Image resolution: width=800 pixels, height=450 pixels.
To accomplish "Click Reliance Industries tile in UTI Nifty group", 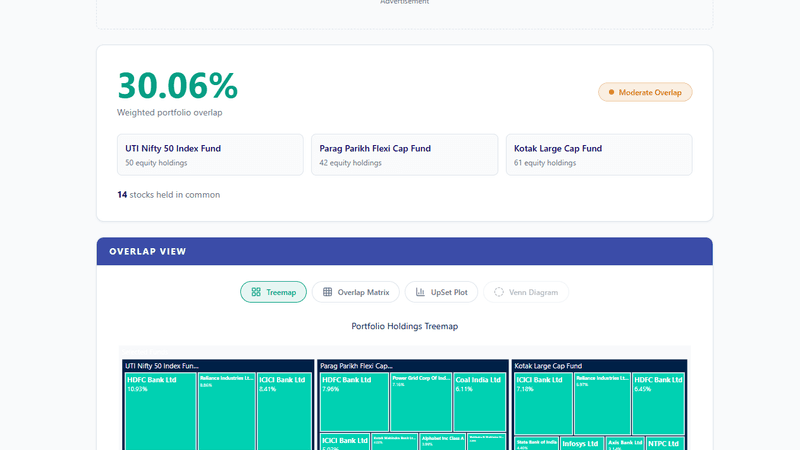I will click(227, 411).
